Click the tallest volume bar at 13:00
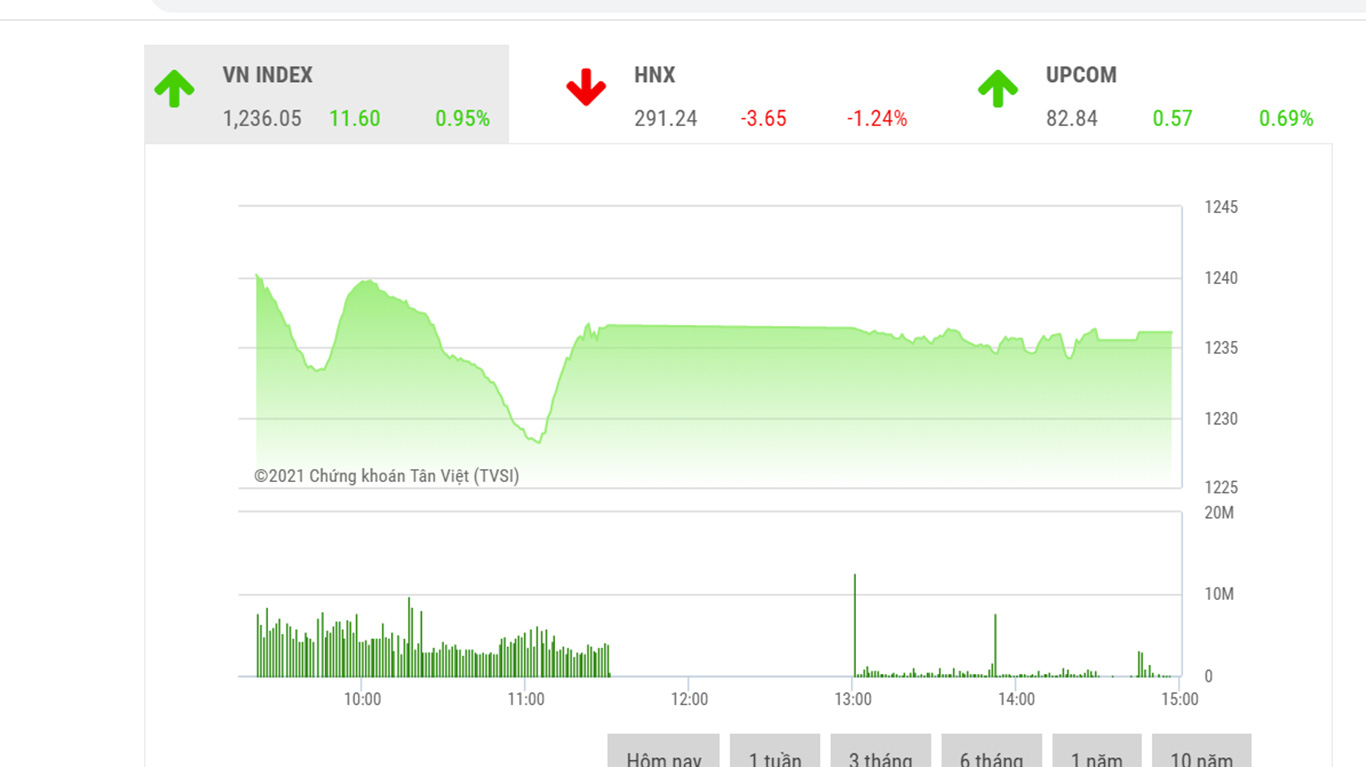1366x767 pixels. point(855,625)
